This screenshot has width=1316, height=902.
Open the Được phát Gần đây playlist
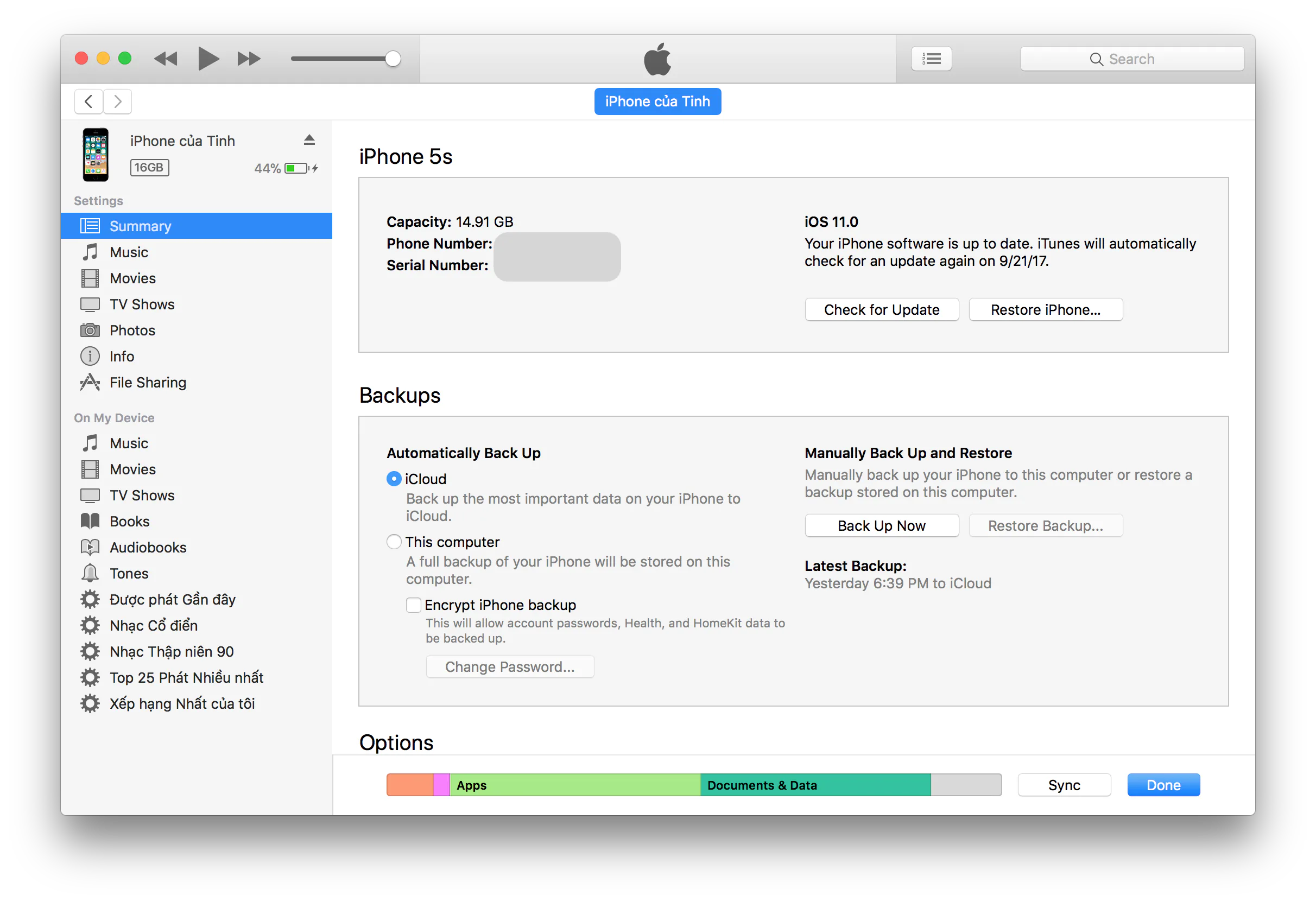[x=196, y=600]
